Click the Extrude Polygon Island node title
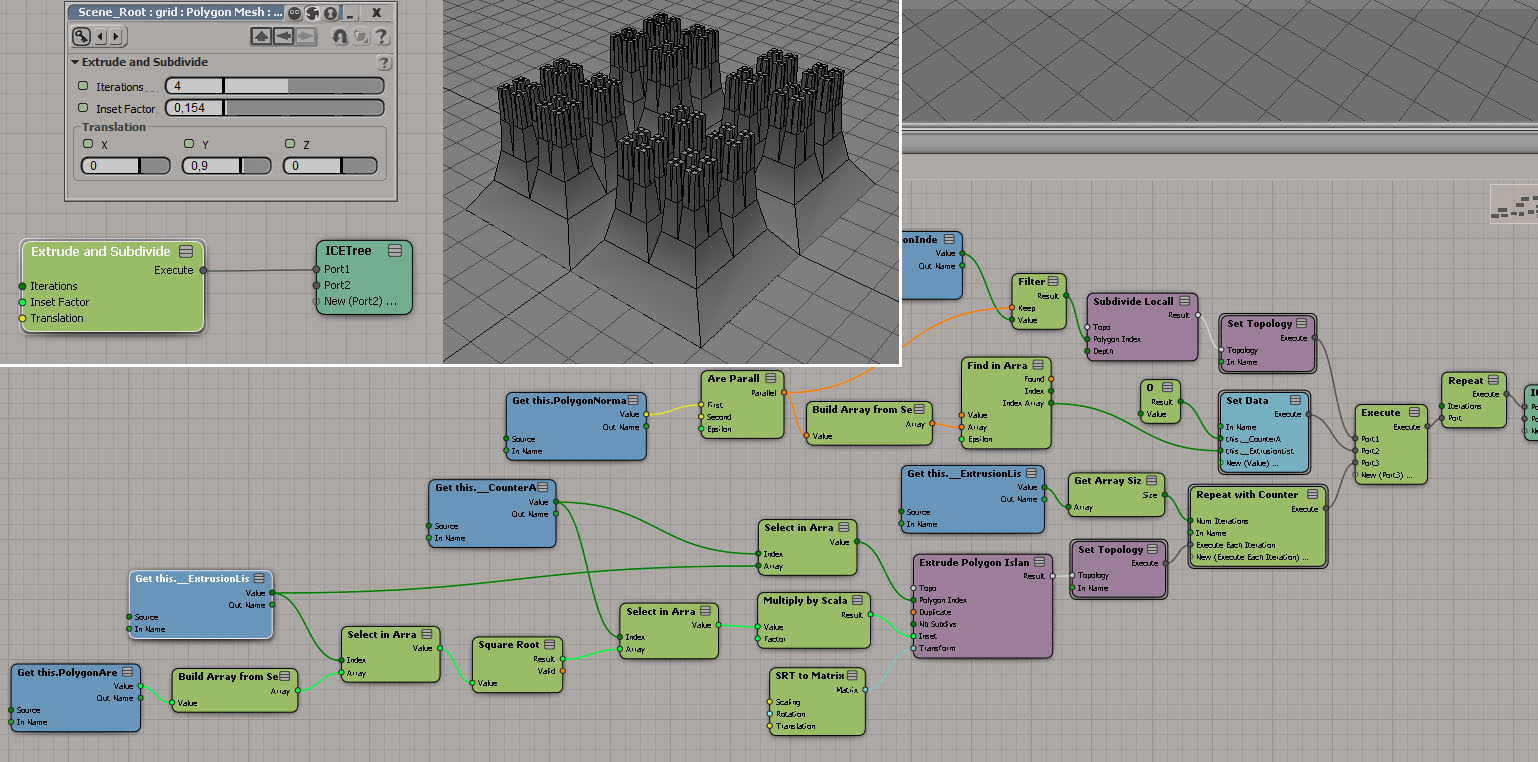Viewport: 1538px width, 762px height. tap(973, 562)
